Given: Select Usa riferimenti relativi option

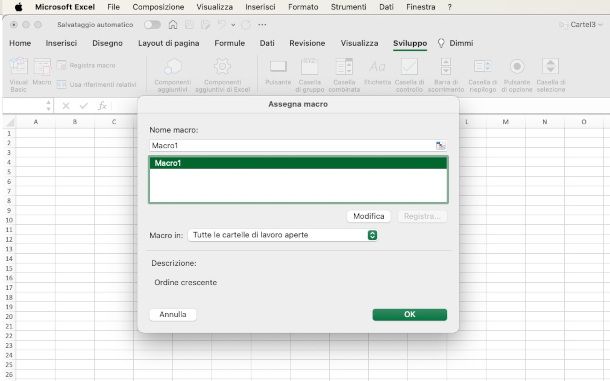Looking at the screenshot, I should point(96,84).
